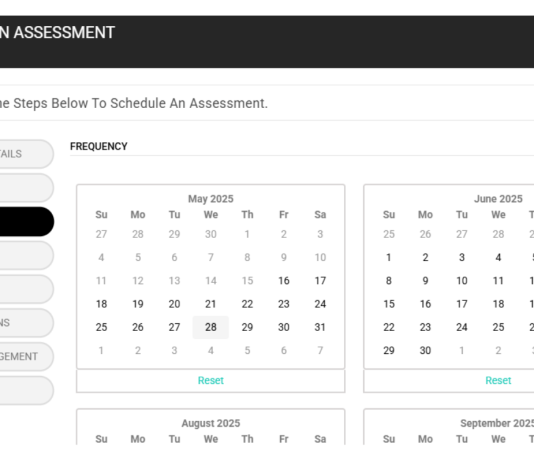Image resolution: width=534 pixels, height=462 pixels.
Task: Click the black highlighted step tab
Action: click(26, 221)
